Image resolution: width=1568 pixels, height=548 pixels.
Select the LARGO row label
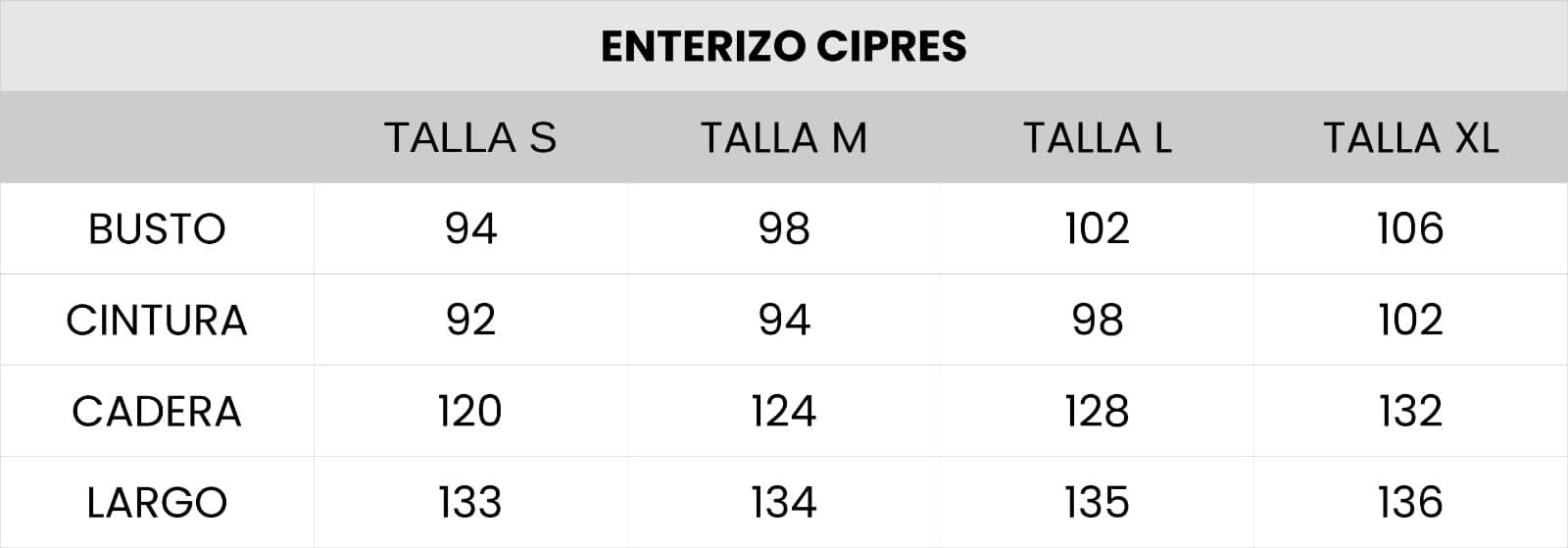pos(157,503)
